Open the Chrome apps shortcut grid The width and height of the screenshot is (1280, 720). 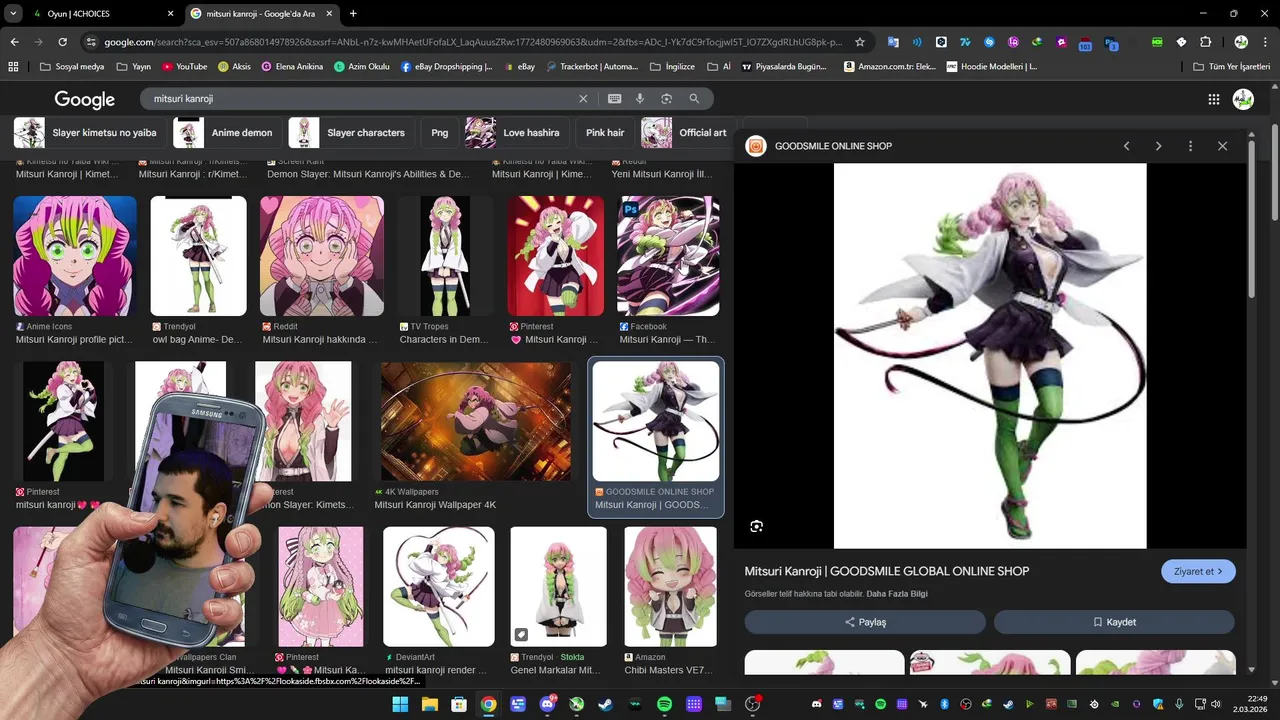pos(13,67)
